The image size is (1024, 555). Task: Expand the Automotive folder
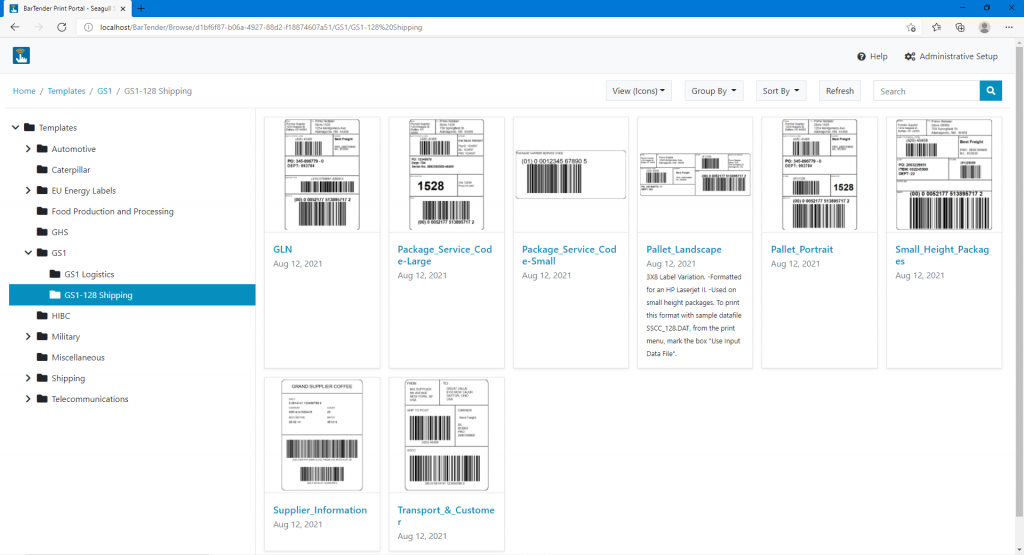click(28, 149)
